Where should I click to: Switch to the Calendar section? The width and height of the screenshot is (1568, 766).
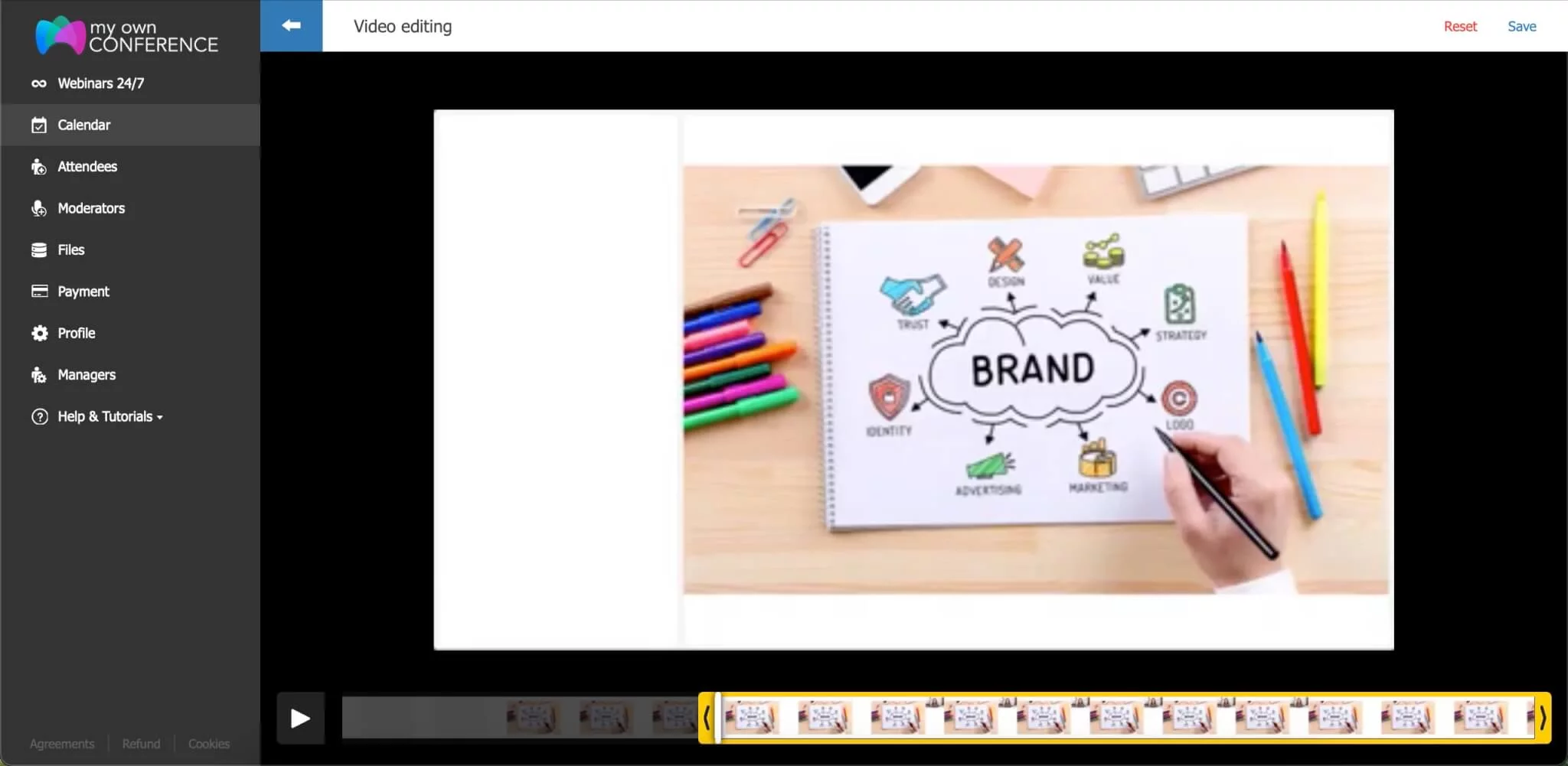tap(83, 124)
